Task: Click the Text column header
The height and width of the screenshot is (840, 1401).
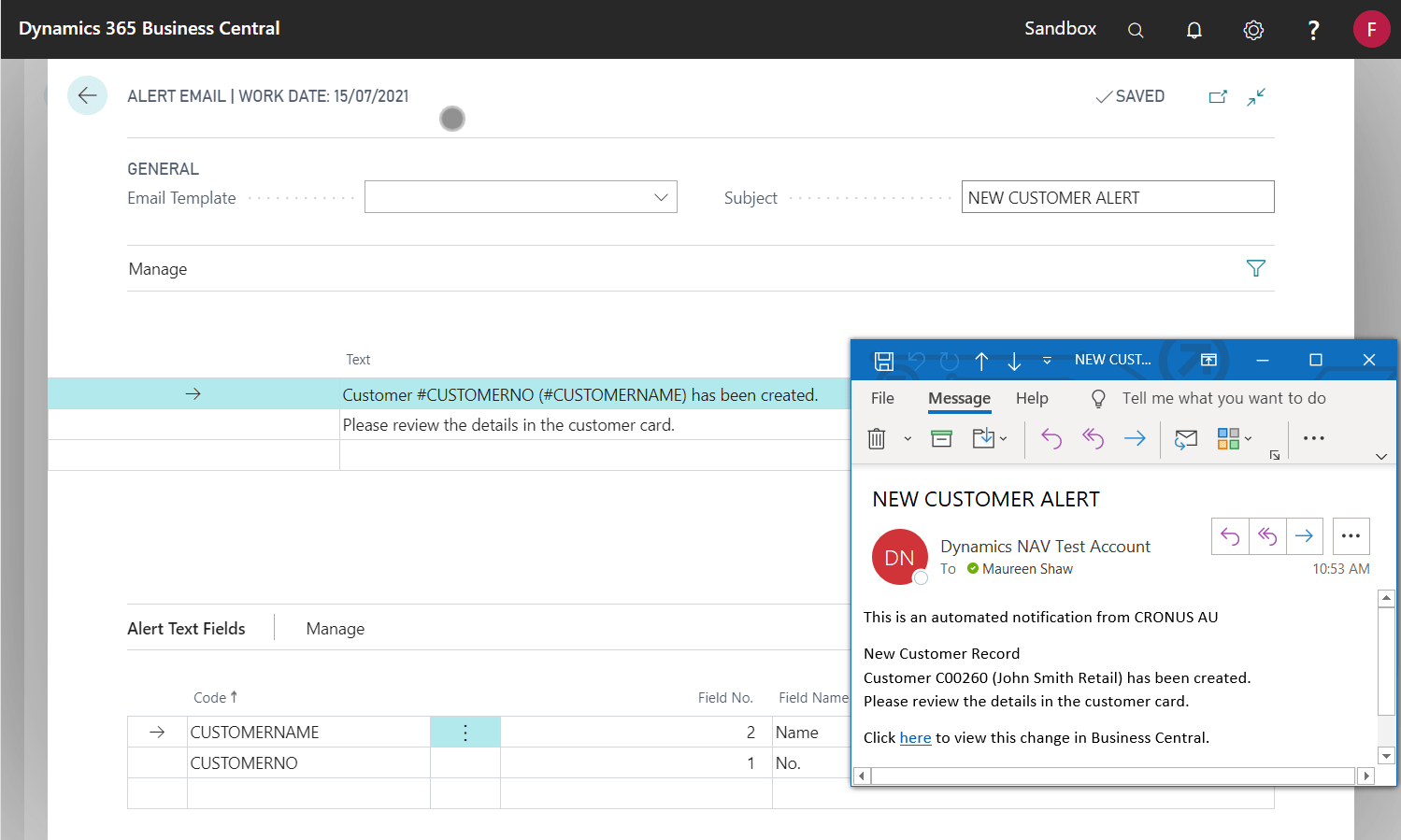Action: [358, 360]
